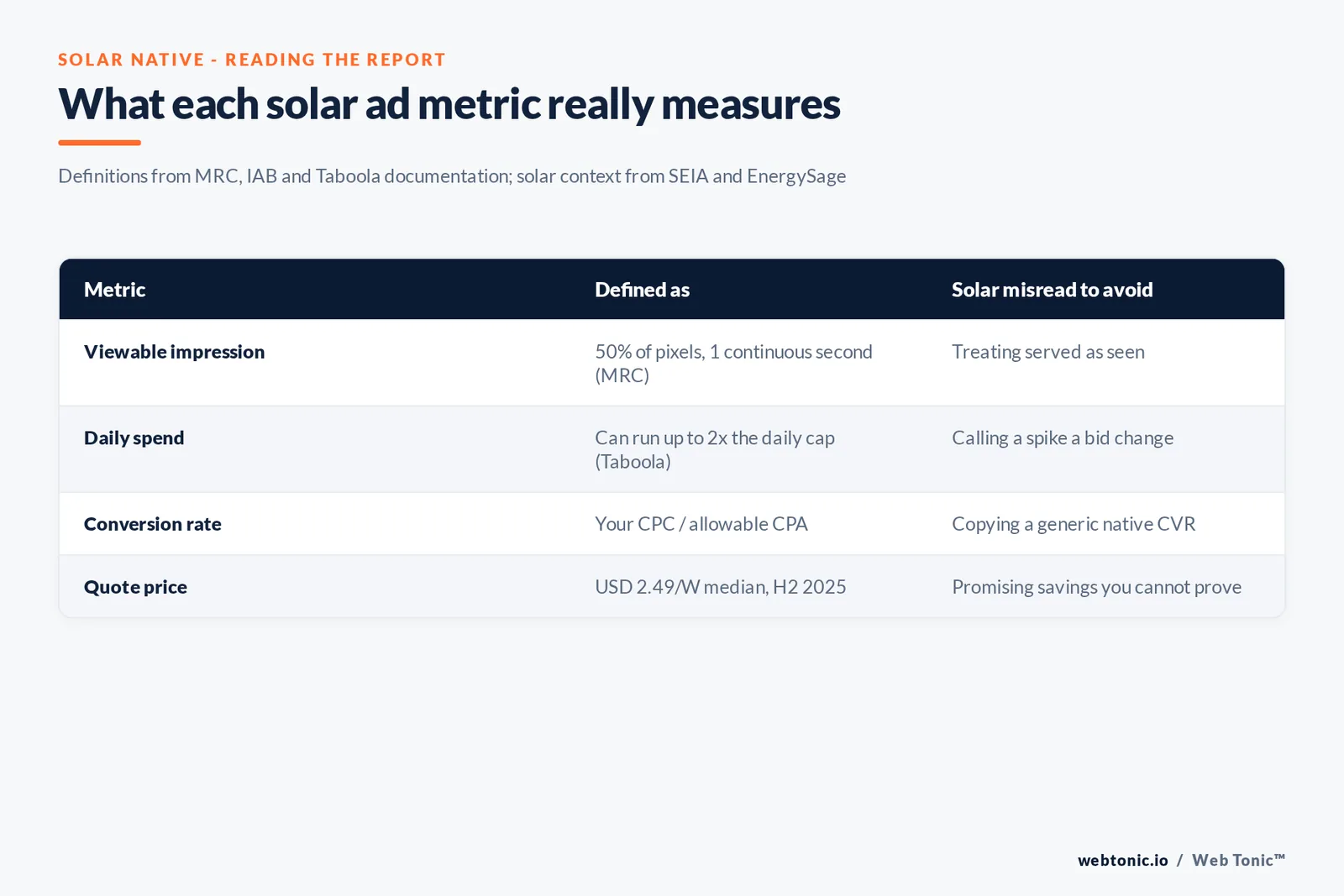
Task: Click the 'Solar misread to avoid' header
Action: tap(1052, 290)
